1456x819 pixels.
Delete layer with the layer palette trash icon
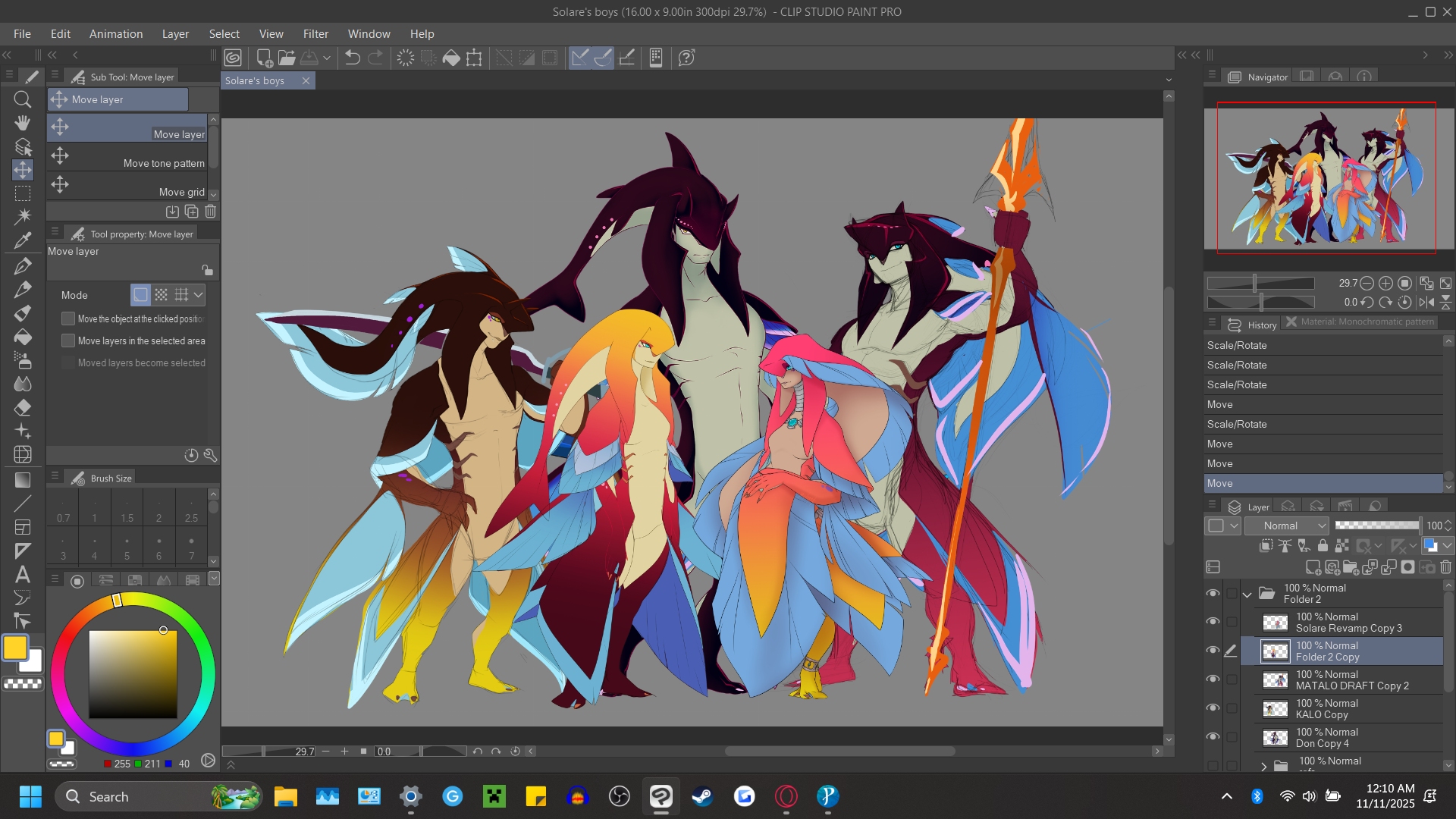(1445, 567)
